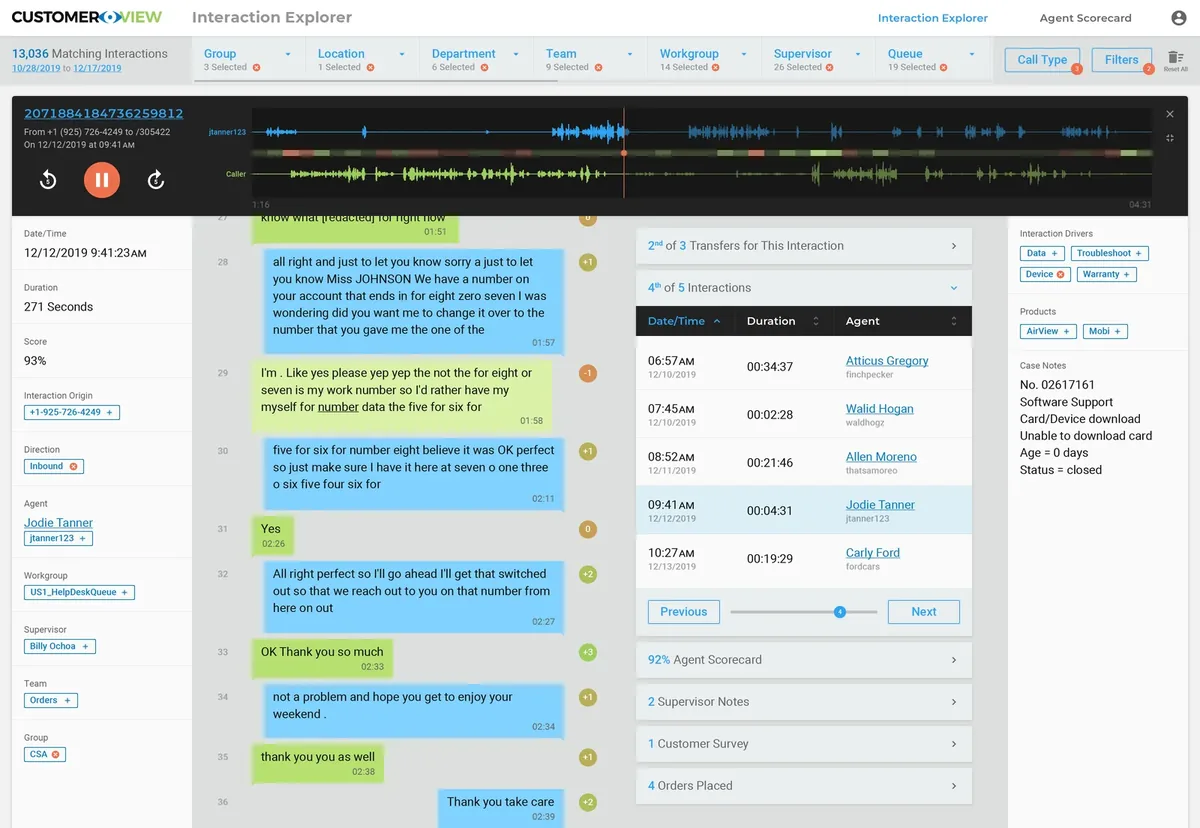Click the jtanner123 agent waveform track
Screen dimensions: 1200x828
702,131
